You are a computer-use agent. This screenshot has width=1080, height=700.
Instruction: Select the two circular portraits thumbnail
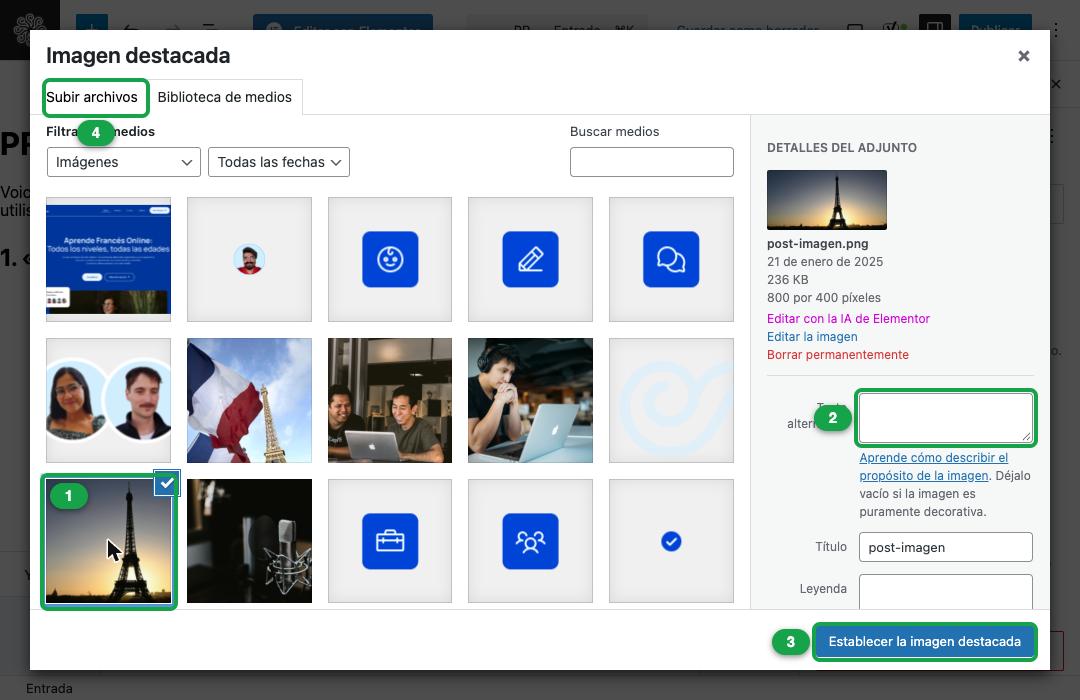point(108,400)
